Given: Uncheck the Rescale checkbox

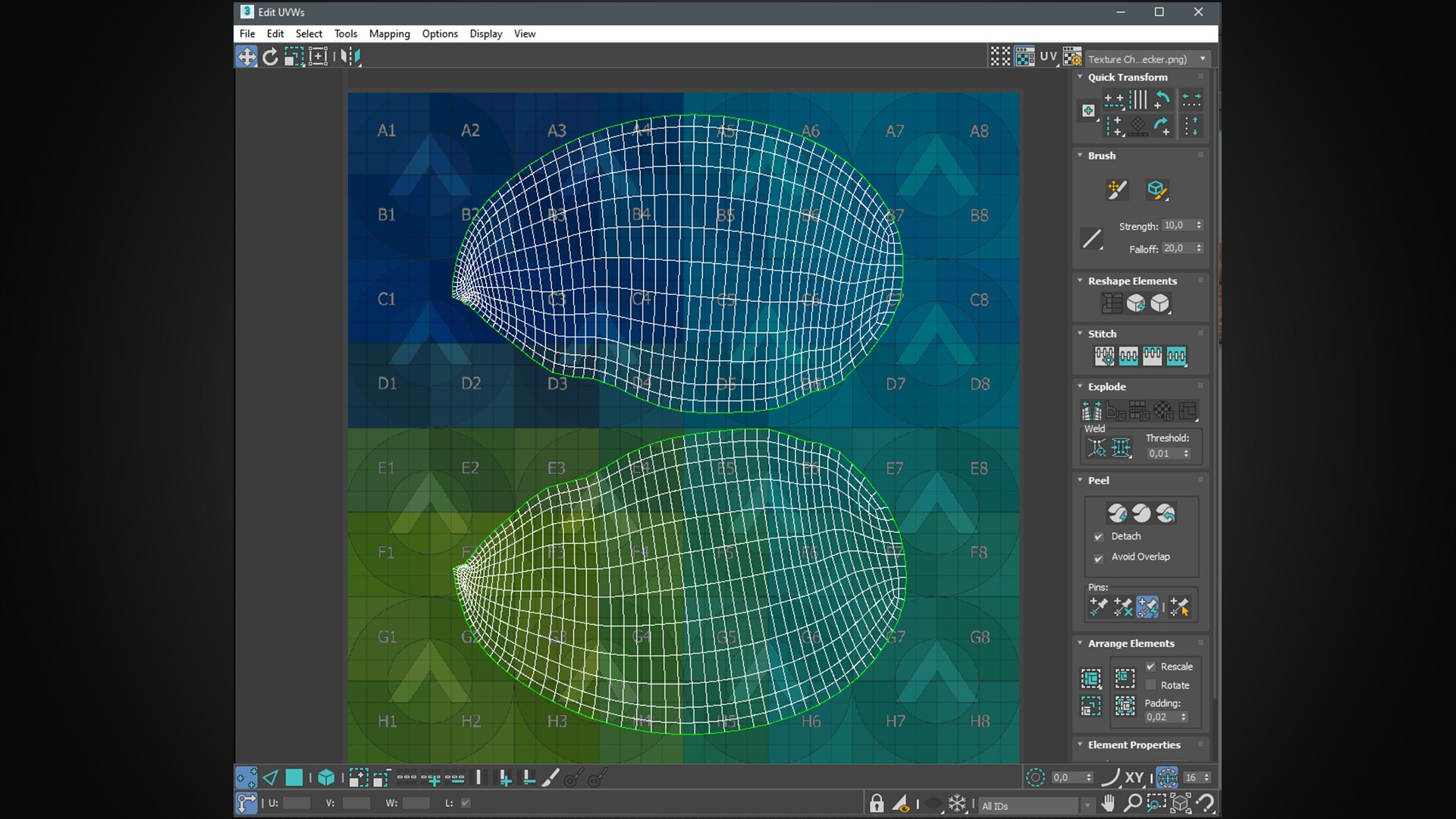Looking at the screenshot, I should (x=1150, y=667).
